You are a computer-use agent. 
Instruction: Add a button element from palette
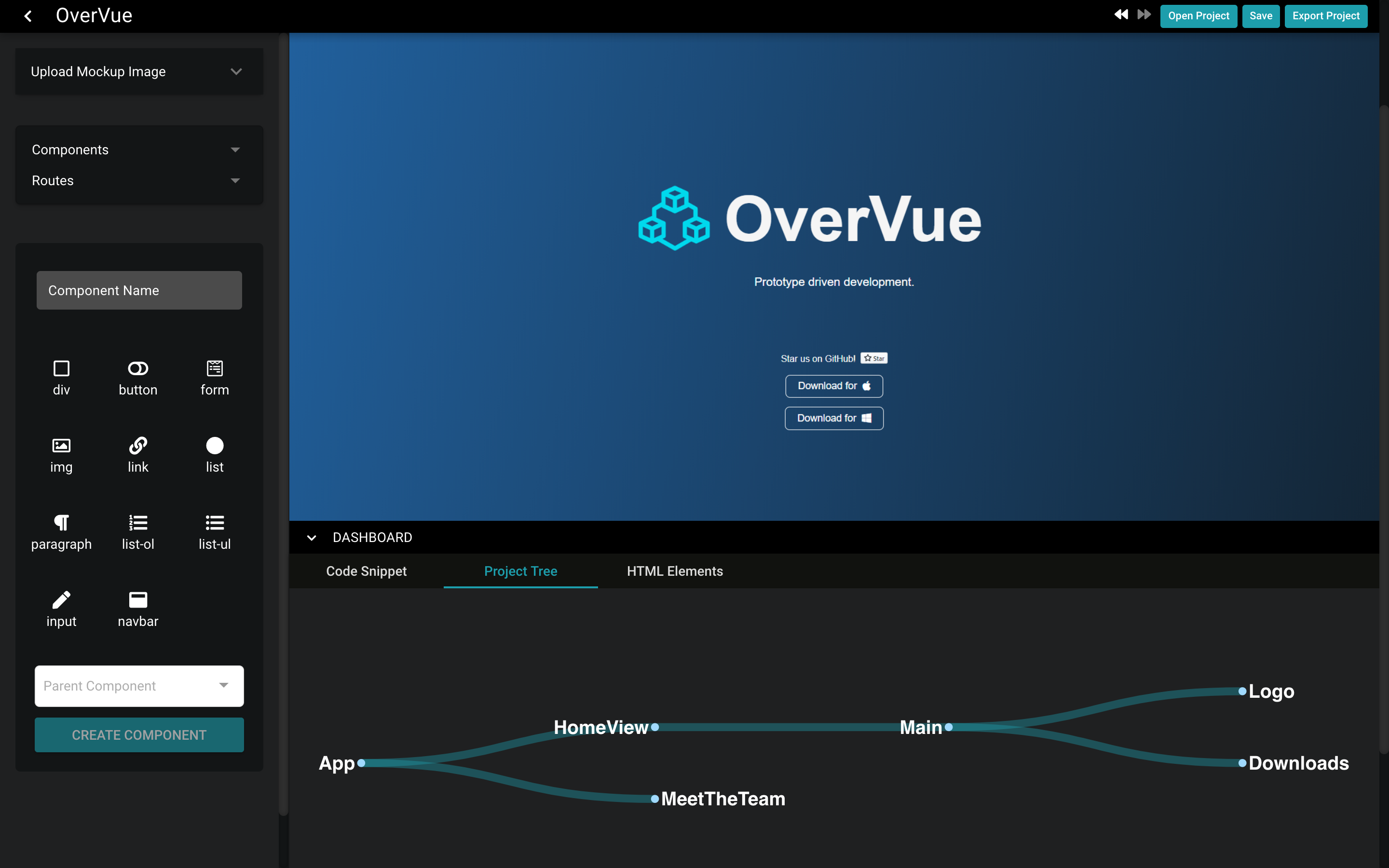(x=138, y=368)
